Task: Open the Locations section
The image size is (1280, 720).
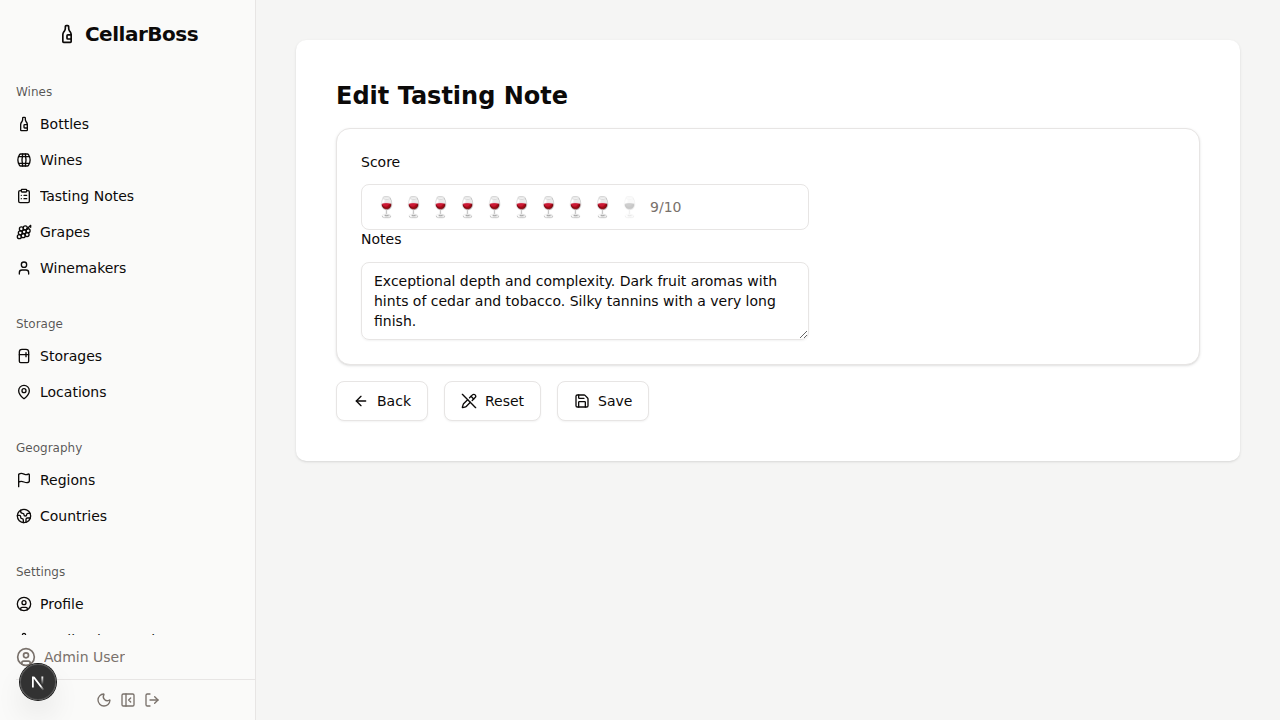Action: (x=72, y=392)
